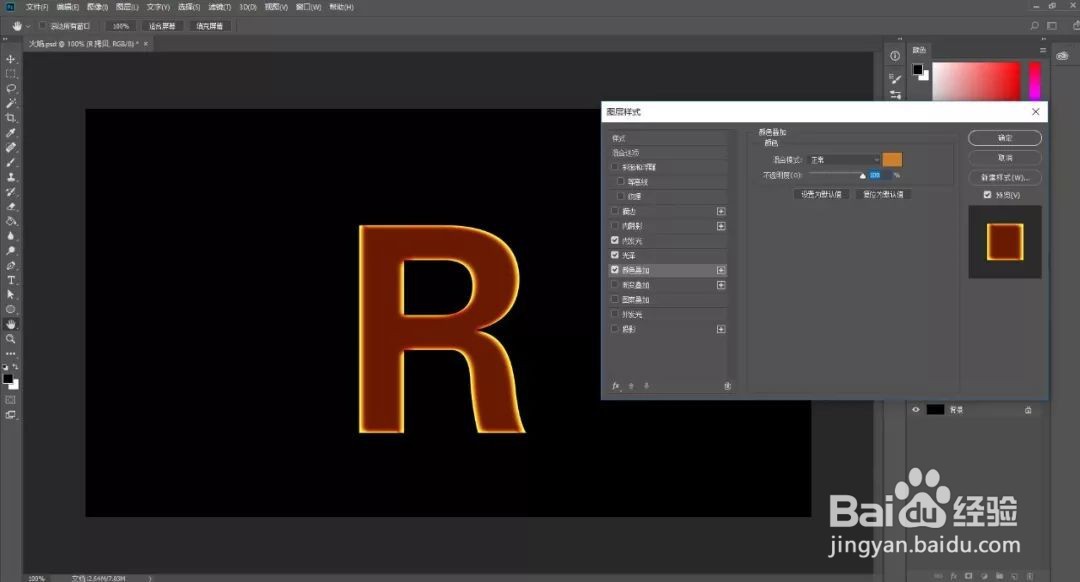Open the Hand tool preset dropdown arrow
The height and width of the screenshot is (582, 1080).
click(28, 26)
